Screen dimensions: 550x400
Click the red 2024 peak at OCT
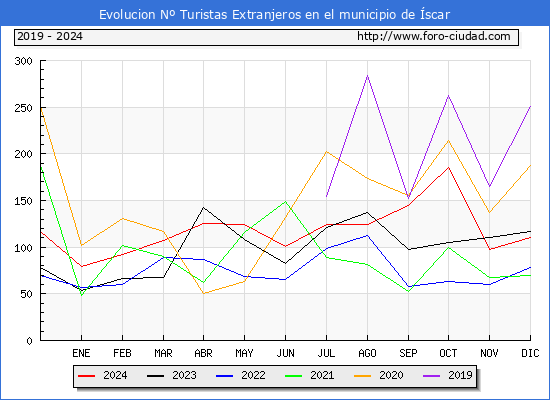[x=448, y=167]
